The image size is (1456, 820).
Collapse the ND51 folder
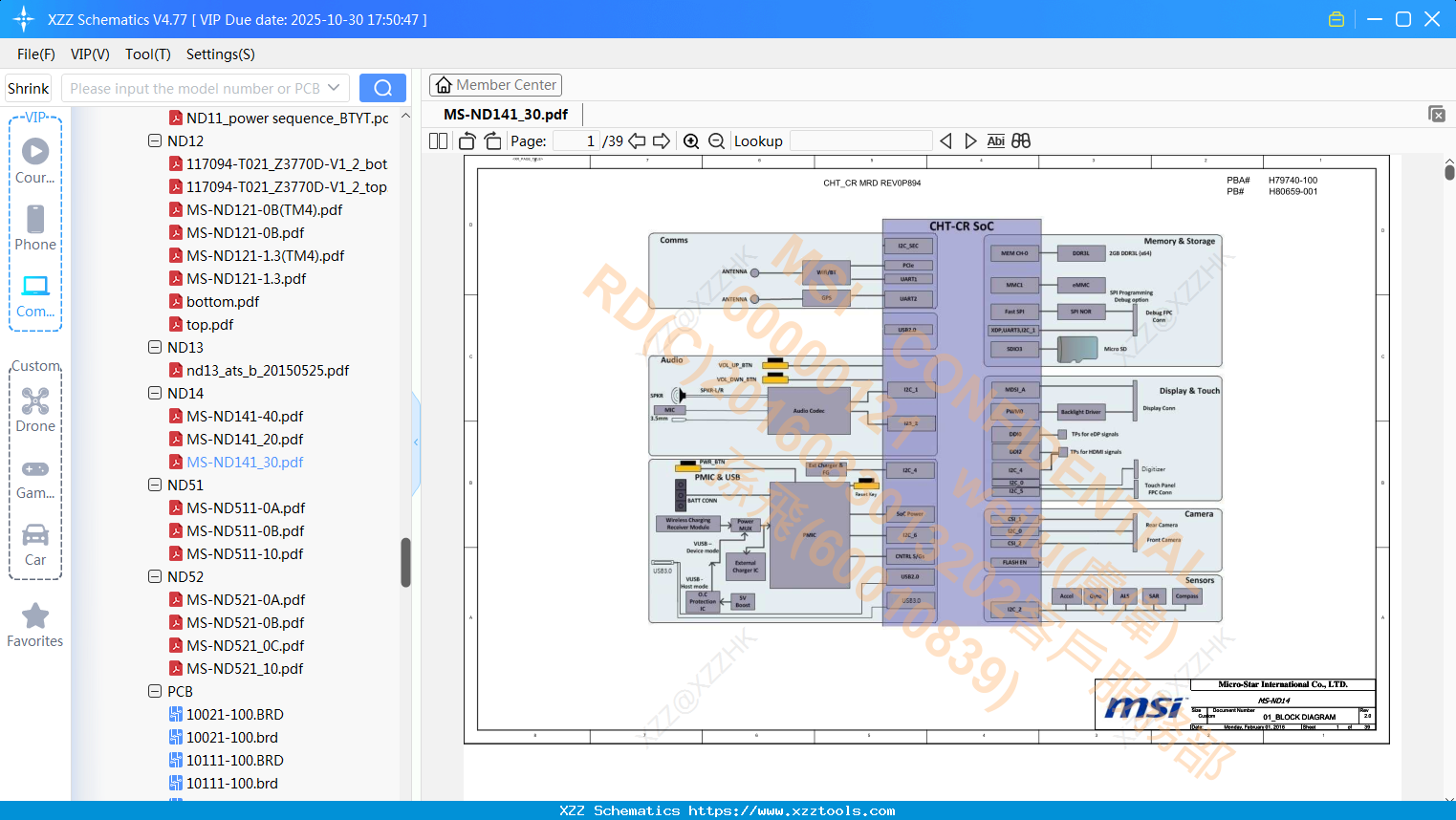pyautogui.click(x=155, y=485)
